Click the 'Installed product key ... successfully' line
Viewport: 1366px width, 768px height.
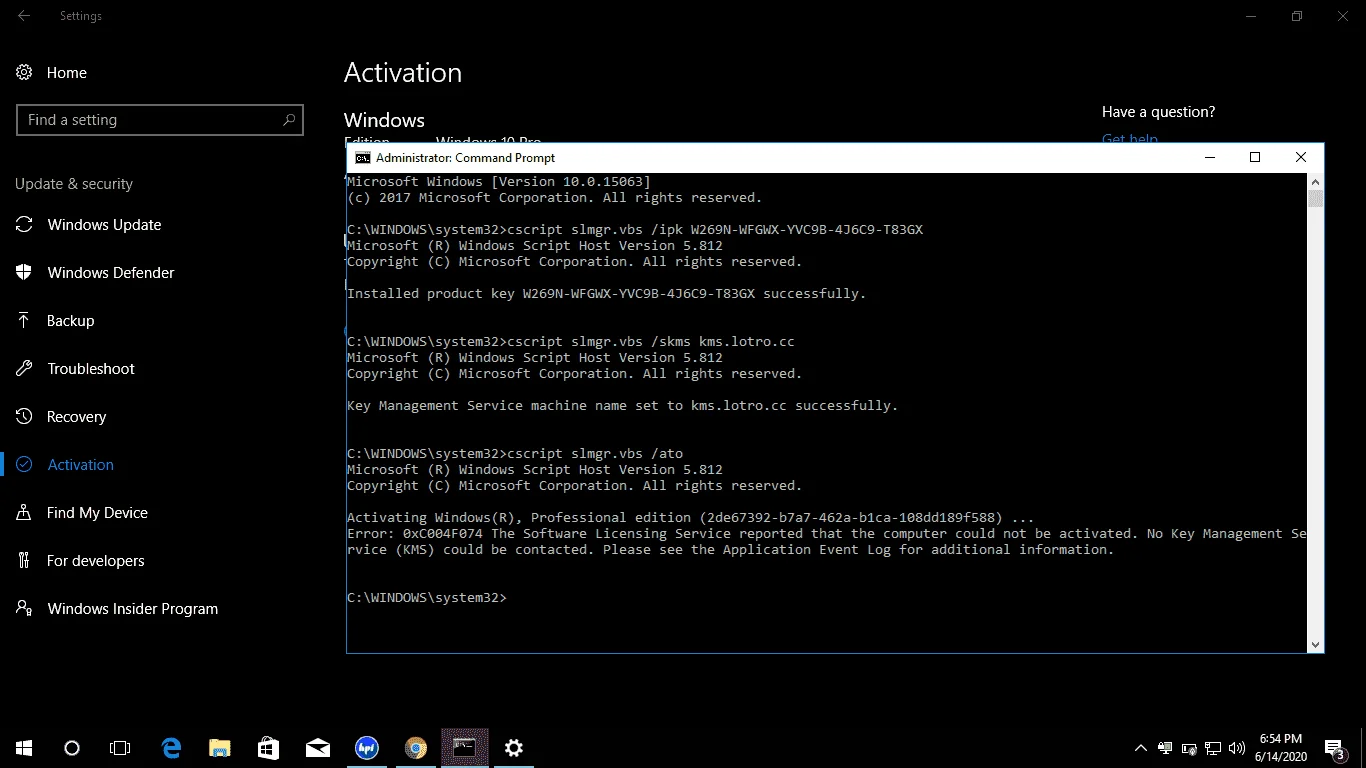click(x=606, y=294)
